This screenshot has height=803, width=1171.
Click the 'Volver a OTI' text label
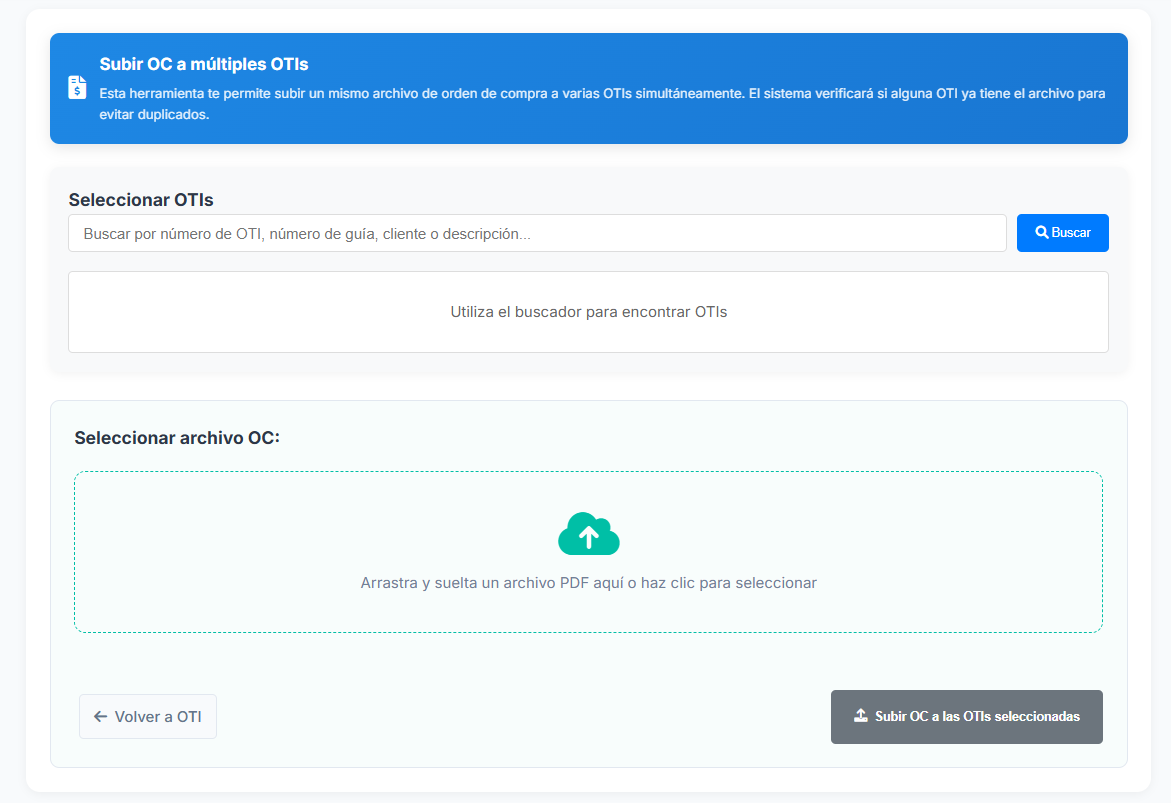(x=158, y=717)
